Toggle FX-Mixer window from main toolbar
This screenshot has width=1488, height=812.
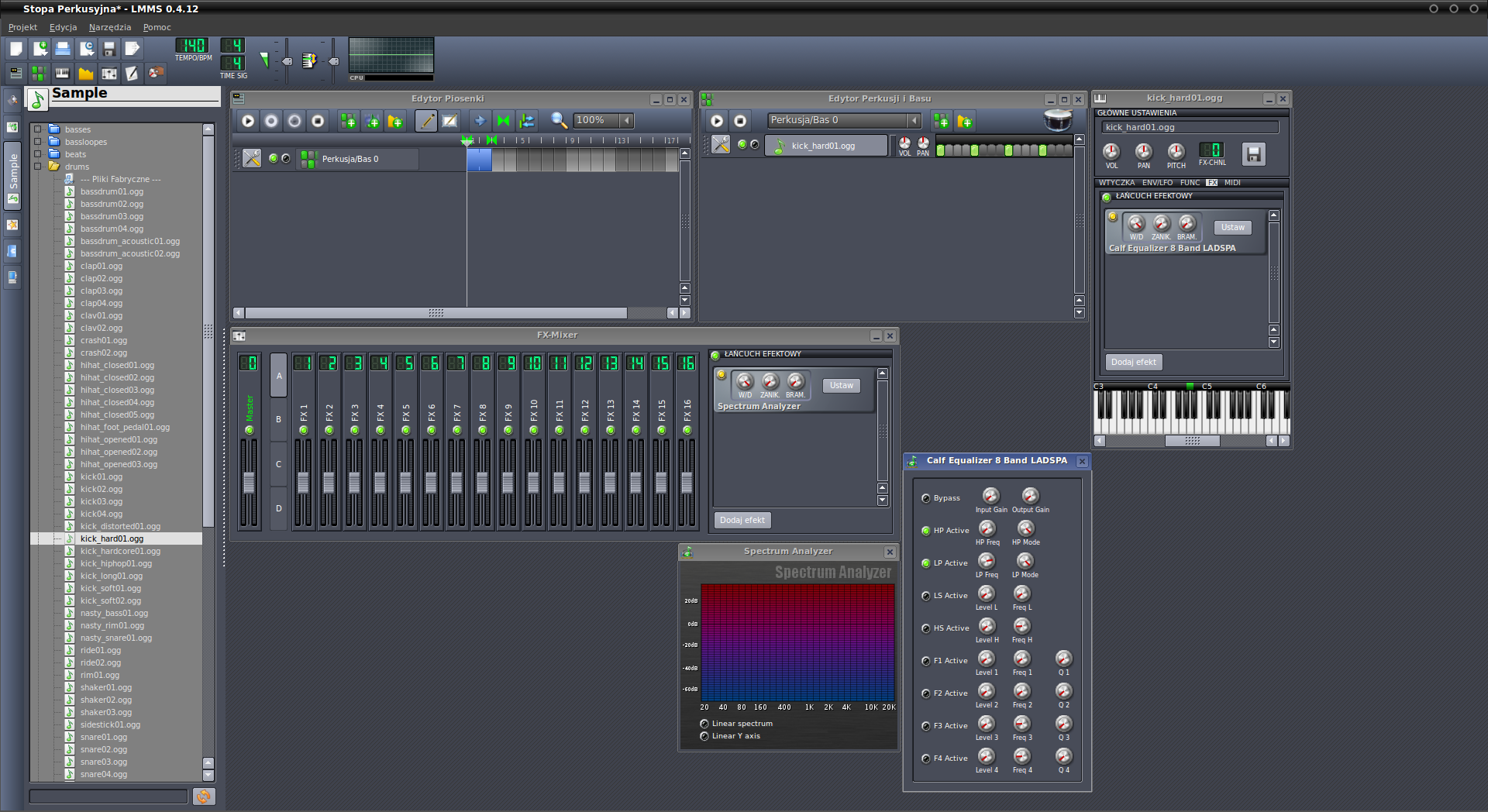pos(109,73)
